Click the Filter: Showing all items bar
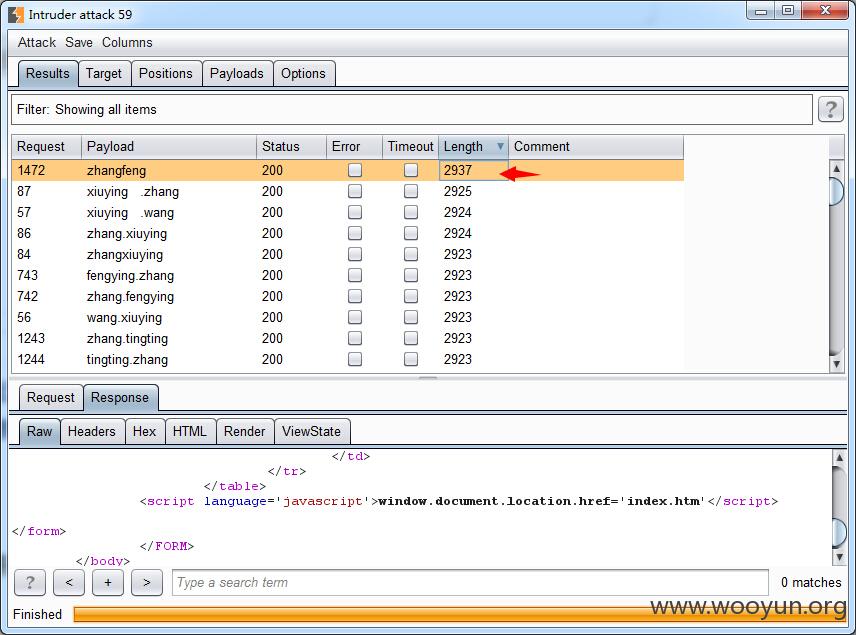This screenshot has height=635, width=856. [412, 110]
